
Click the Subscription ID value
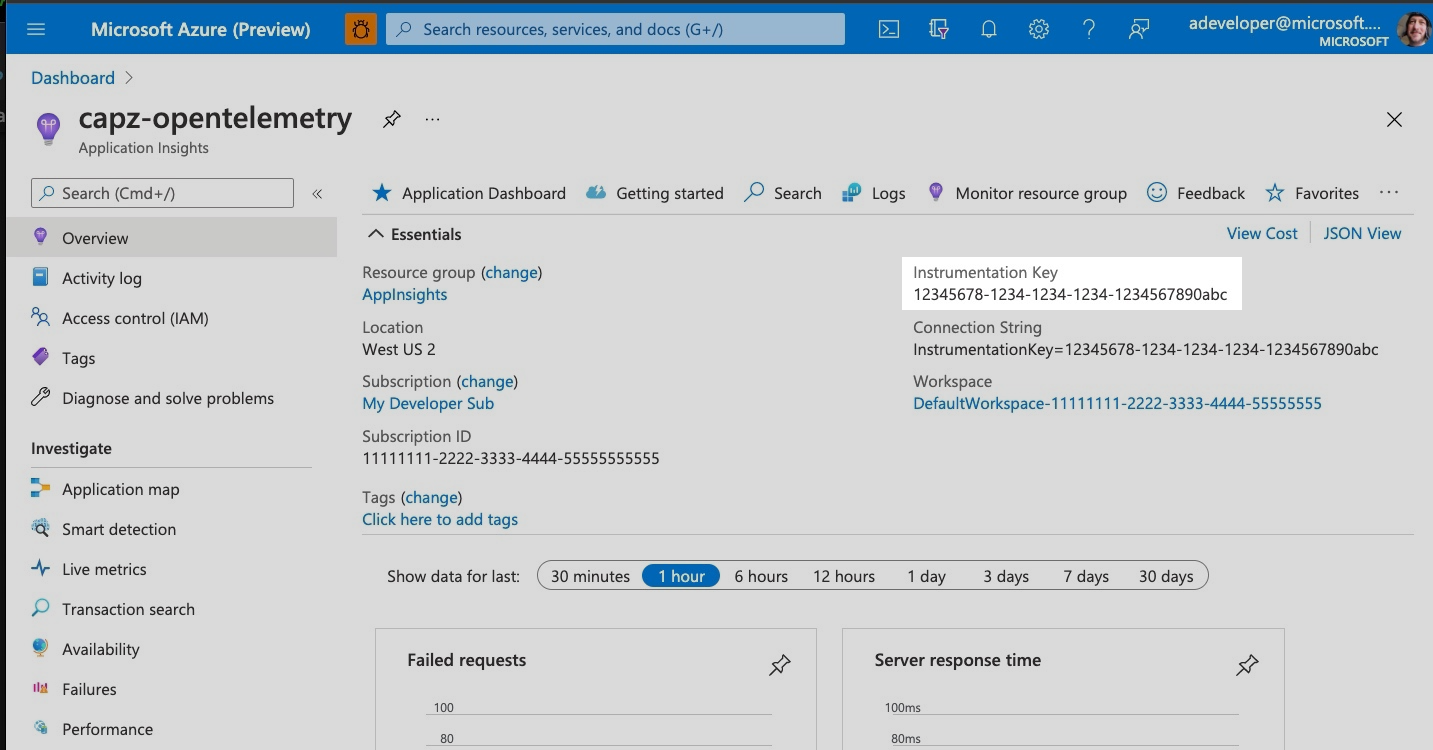click(511, 458)
